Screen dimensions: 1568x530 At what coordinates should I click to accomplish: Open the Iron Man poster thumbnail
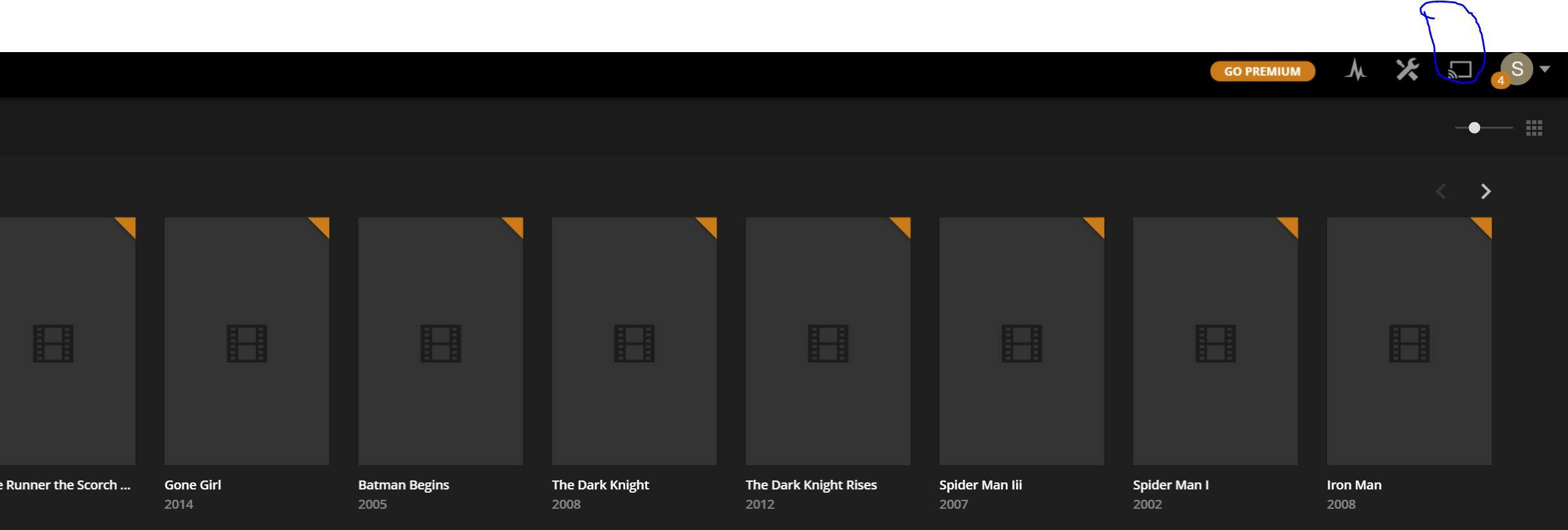click(1409, 341)
